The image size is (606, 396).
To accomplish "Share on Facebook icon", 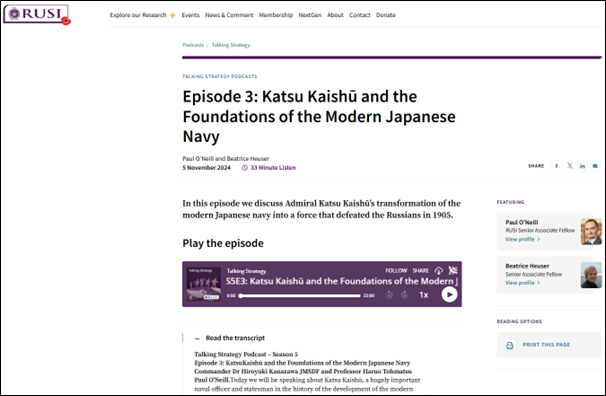I will coord(557,166).
